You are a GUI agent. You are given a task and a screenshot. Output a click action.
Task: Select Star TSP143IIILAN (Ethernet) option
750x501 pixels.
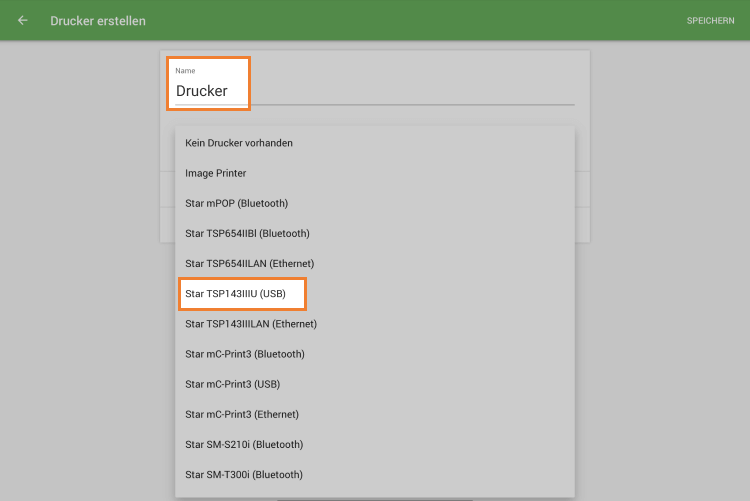(251, 324)
